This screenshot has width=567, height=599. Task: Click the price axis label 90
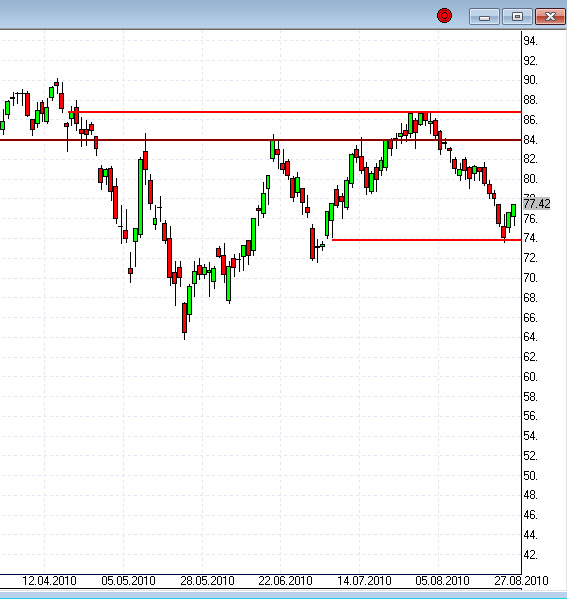(x=530, y=80)
